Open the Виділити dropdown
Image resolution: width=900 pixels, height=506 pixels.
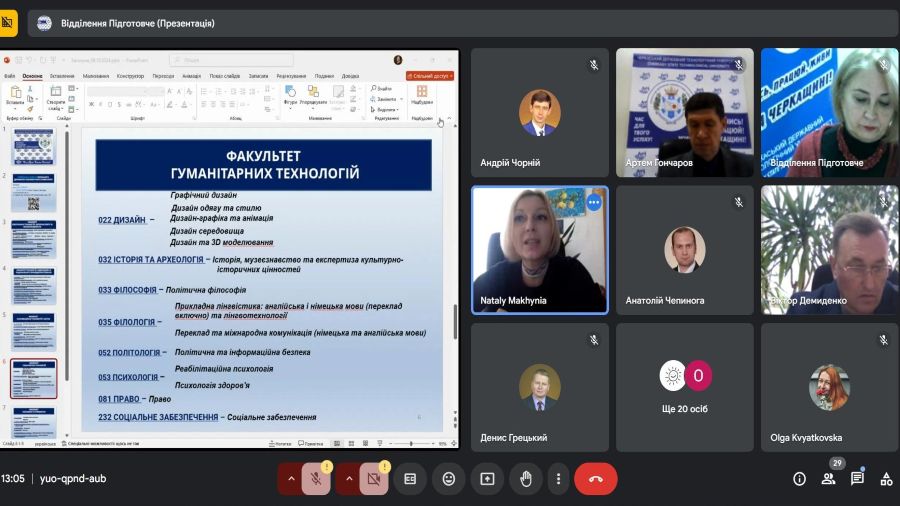pyautogui.click(x=385, y=109)
